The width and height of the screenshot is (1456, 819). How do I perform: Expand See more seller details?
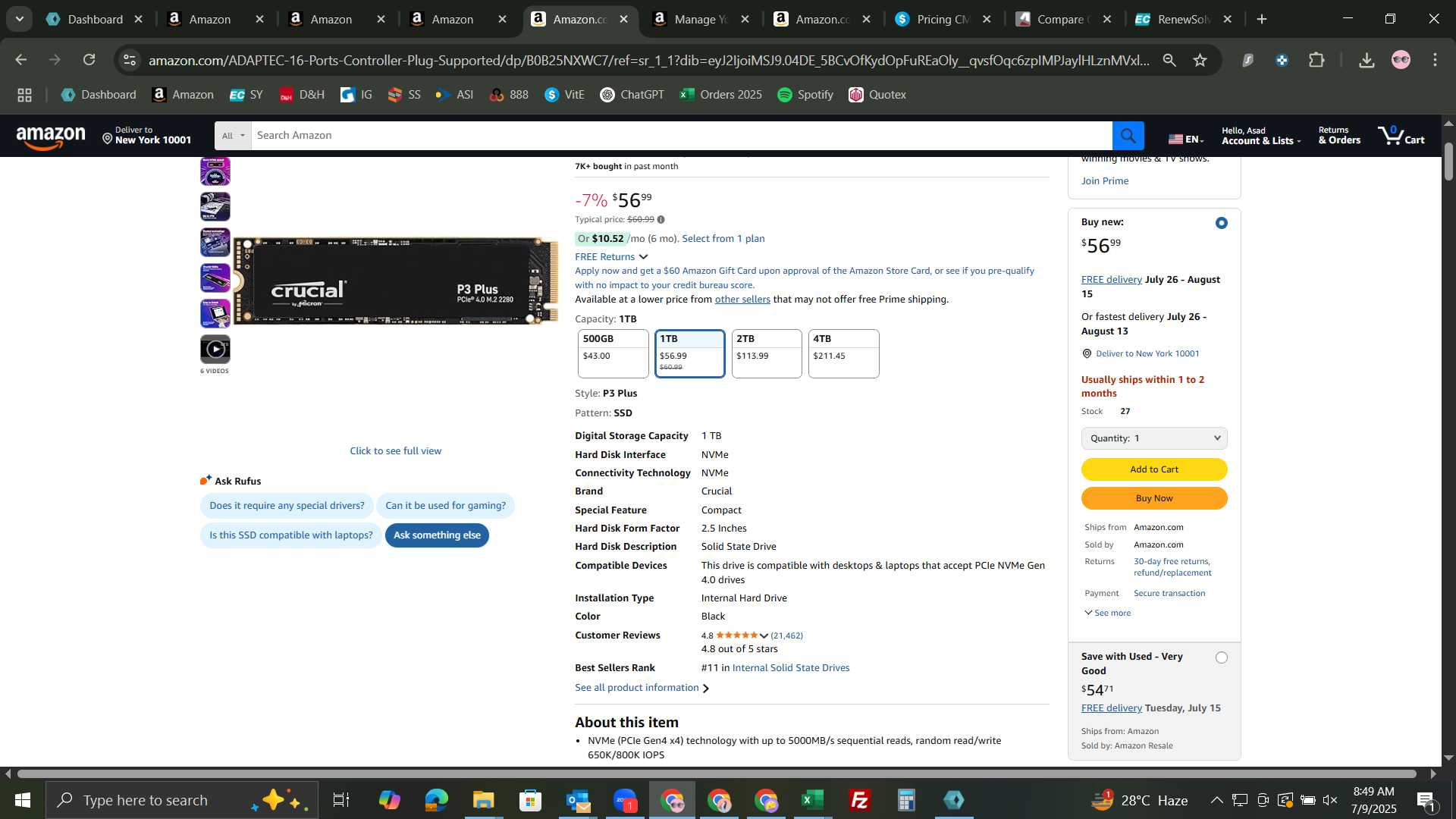[1108, 613]
